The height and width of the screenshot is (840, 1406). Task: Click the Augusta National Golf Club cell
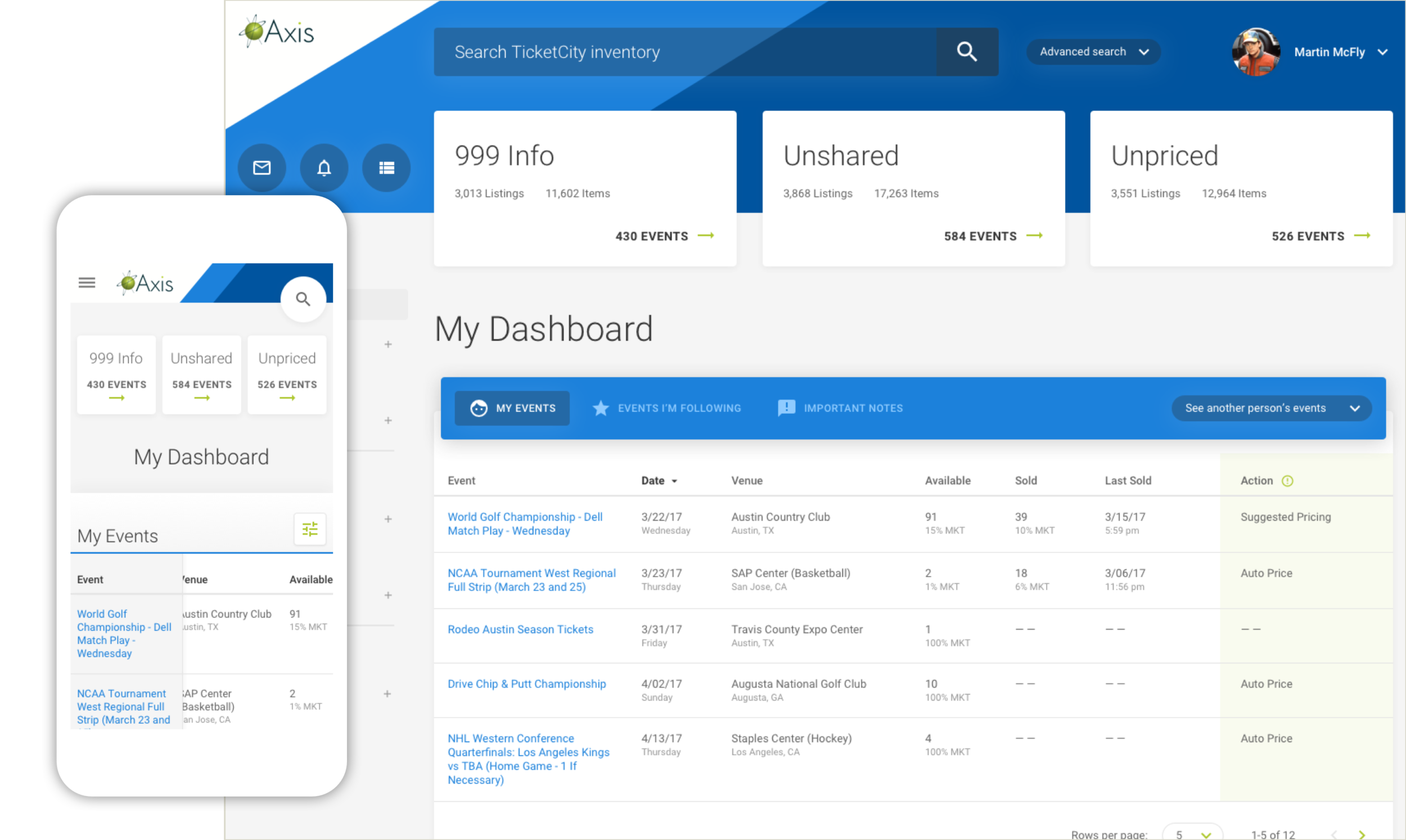(799, 690)
